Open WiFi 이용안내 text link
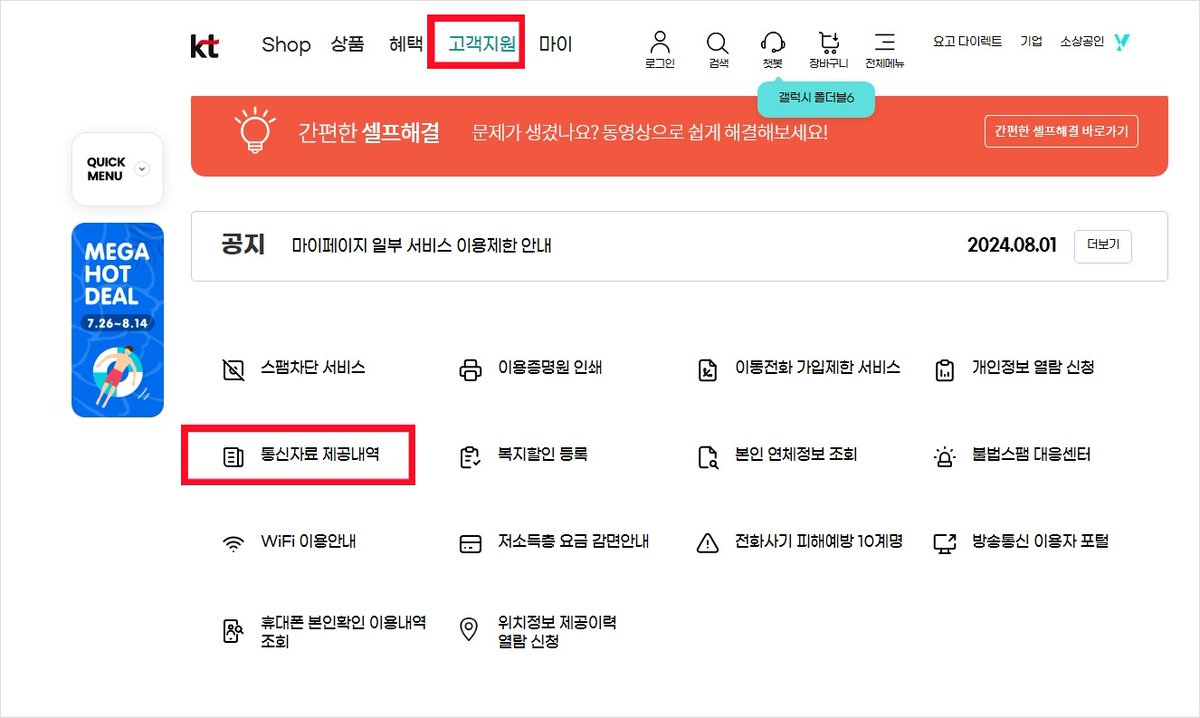 (309, 542)
